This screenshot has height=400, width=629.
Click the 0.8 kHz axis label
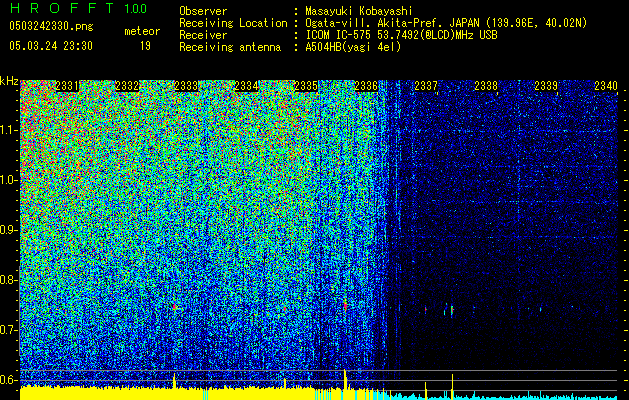click(9, 280)
